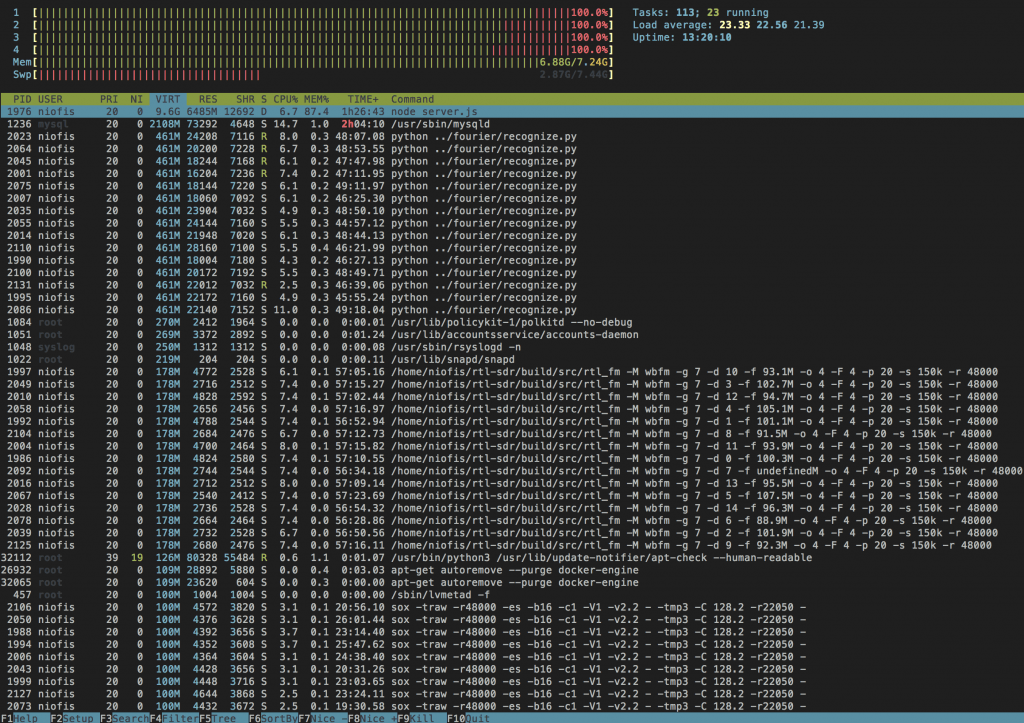Select the apt-get autoremove row with PID 32065
The height and width of the screenshot is (723, 1024).
click(512, 583)
